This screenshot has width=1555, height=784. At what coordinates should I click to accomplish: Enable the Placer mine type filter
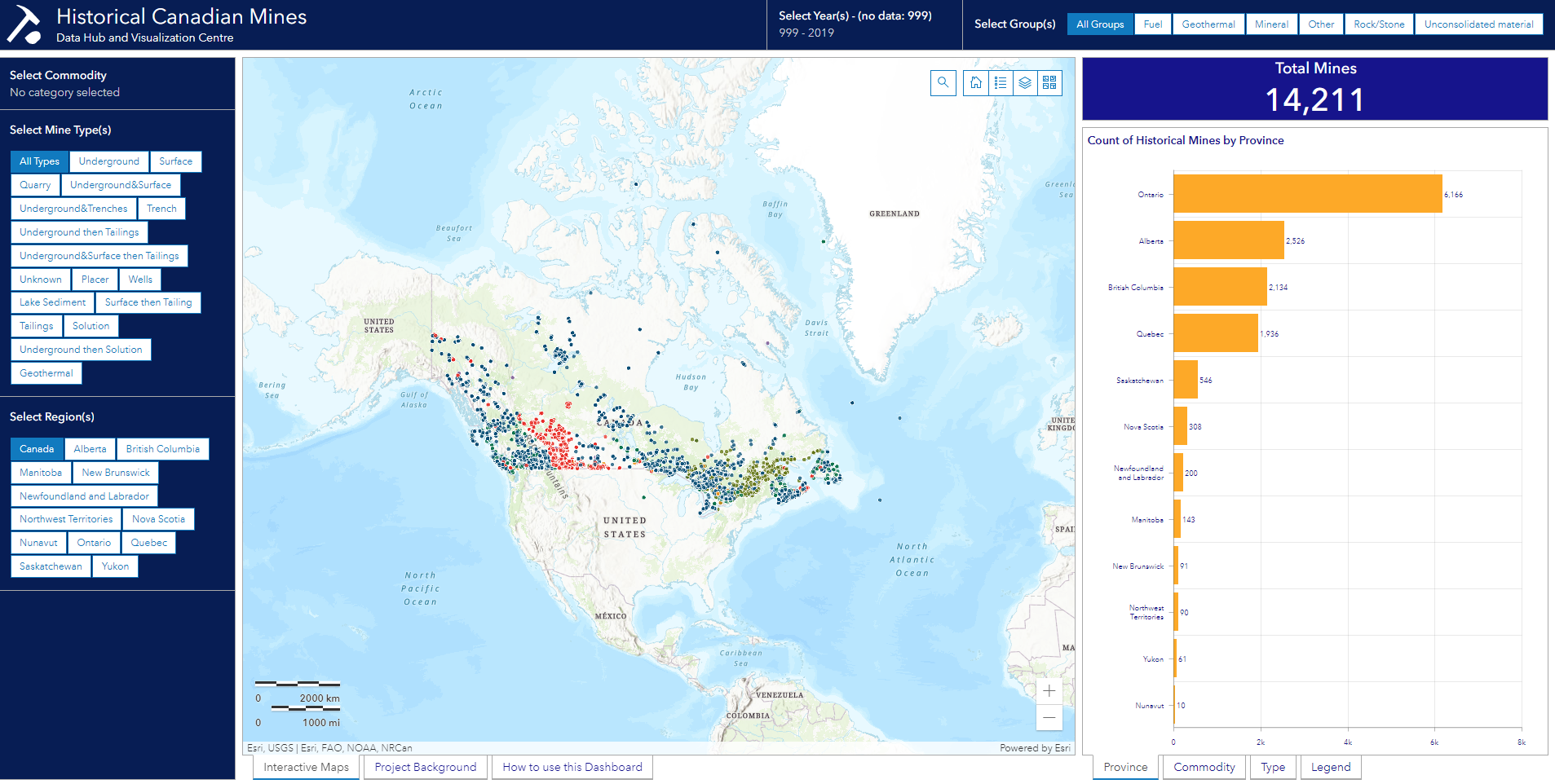[95, 279]
